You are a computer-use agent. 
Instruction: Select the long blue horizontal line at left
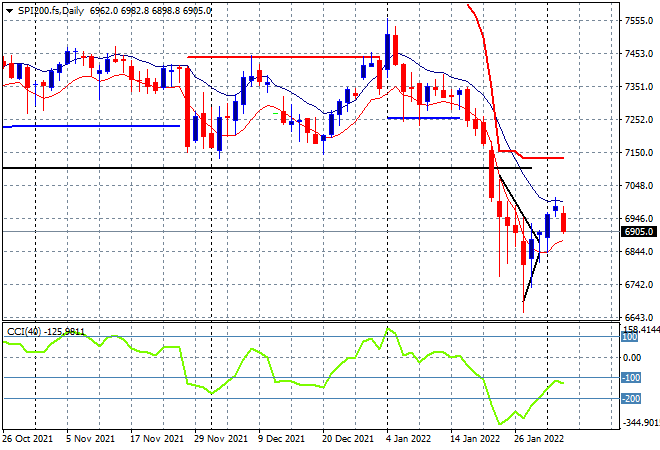[91, 126]
